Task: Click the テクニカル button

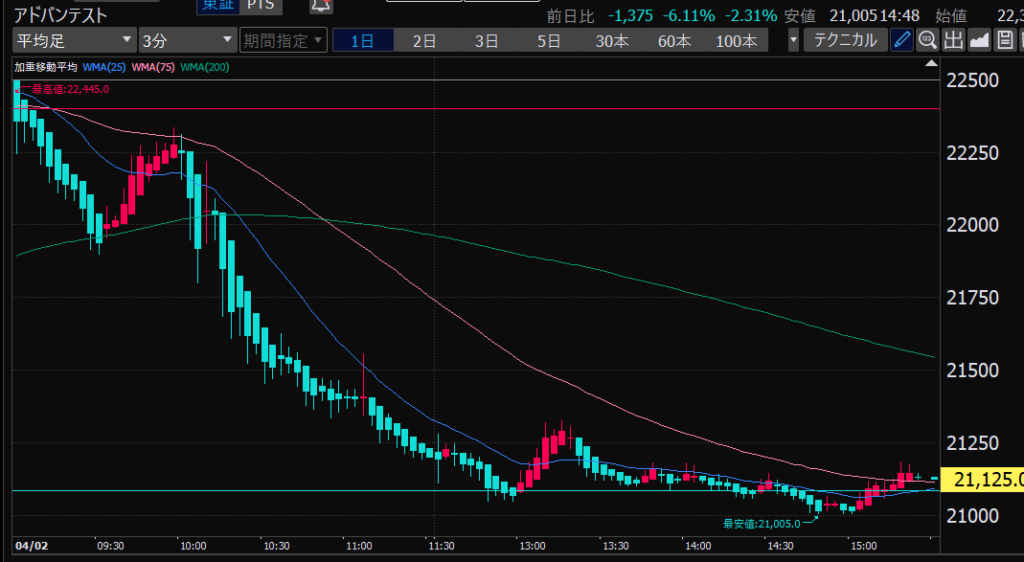Action: pyautogui.click(x=846, y=40)
